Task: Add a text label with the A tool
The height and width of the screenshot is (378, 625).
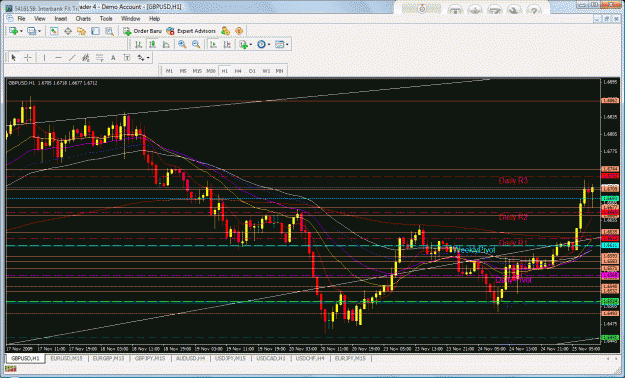Action: (x=113, y=58)
